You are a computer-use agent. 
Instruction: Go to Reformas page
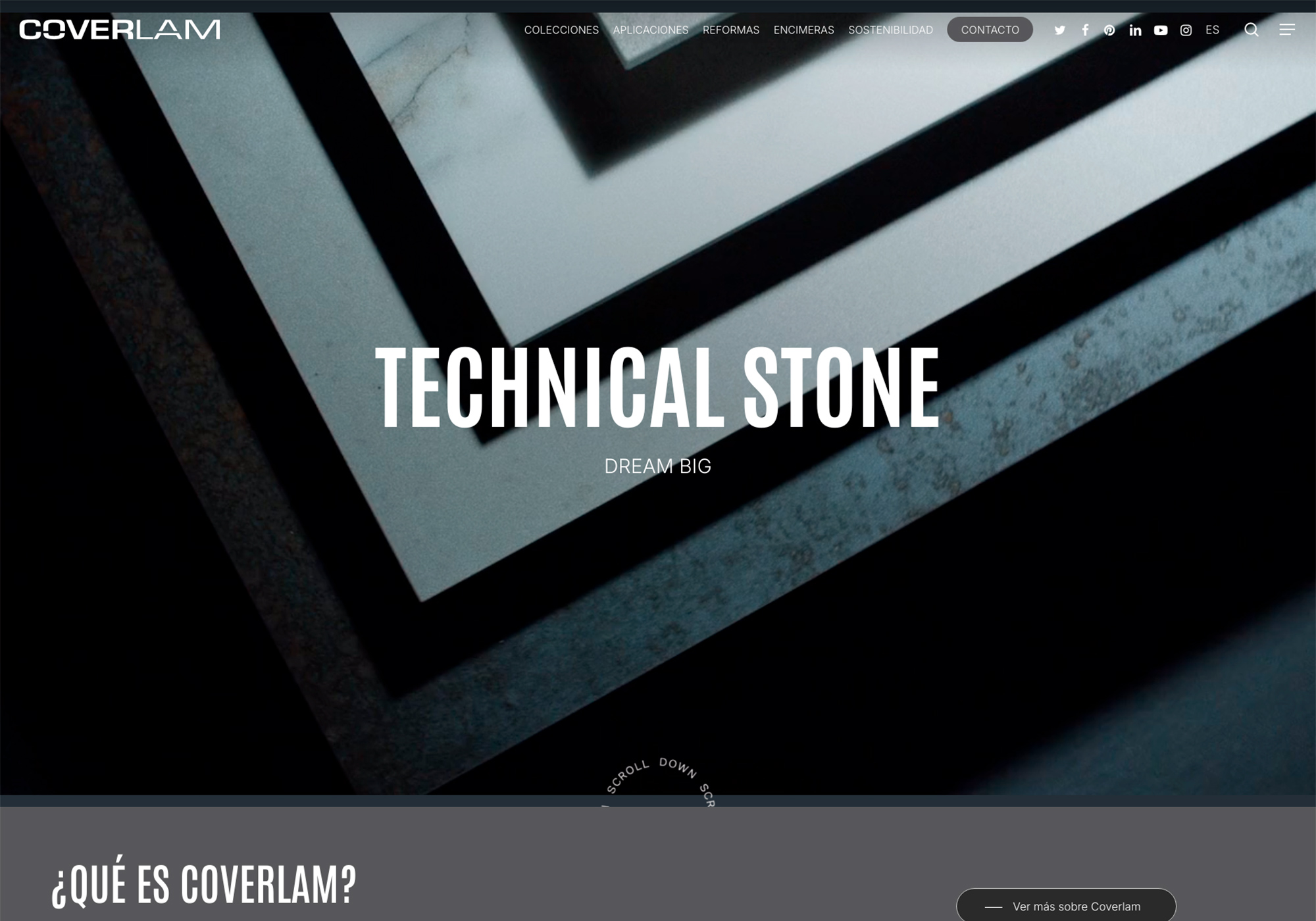pyautogui.click(x=730, y=30)
